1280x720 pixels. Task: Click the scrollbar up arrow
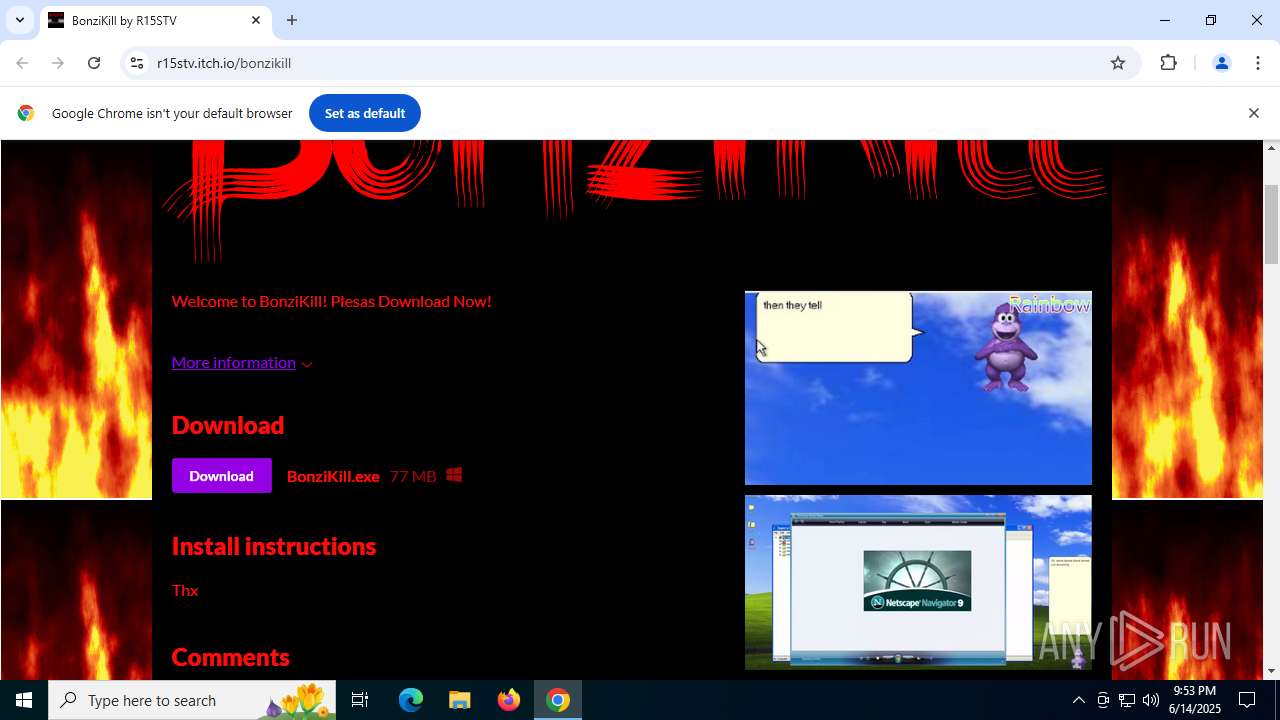click(1272, 148)
